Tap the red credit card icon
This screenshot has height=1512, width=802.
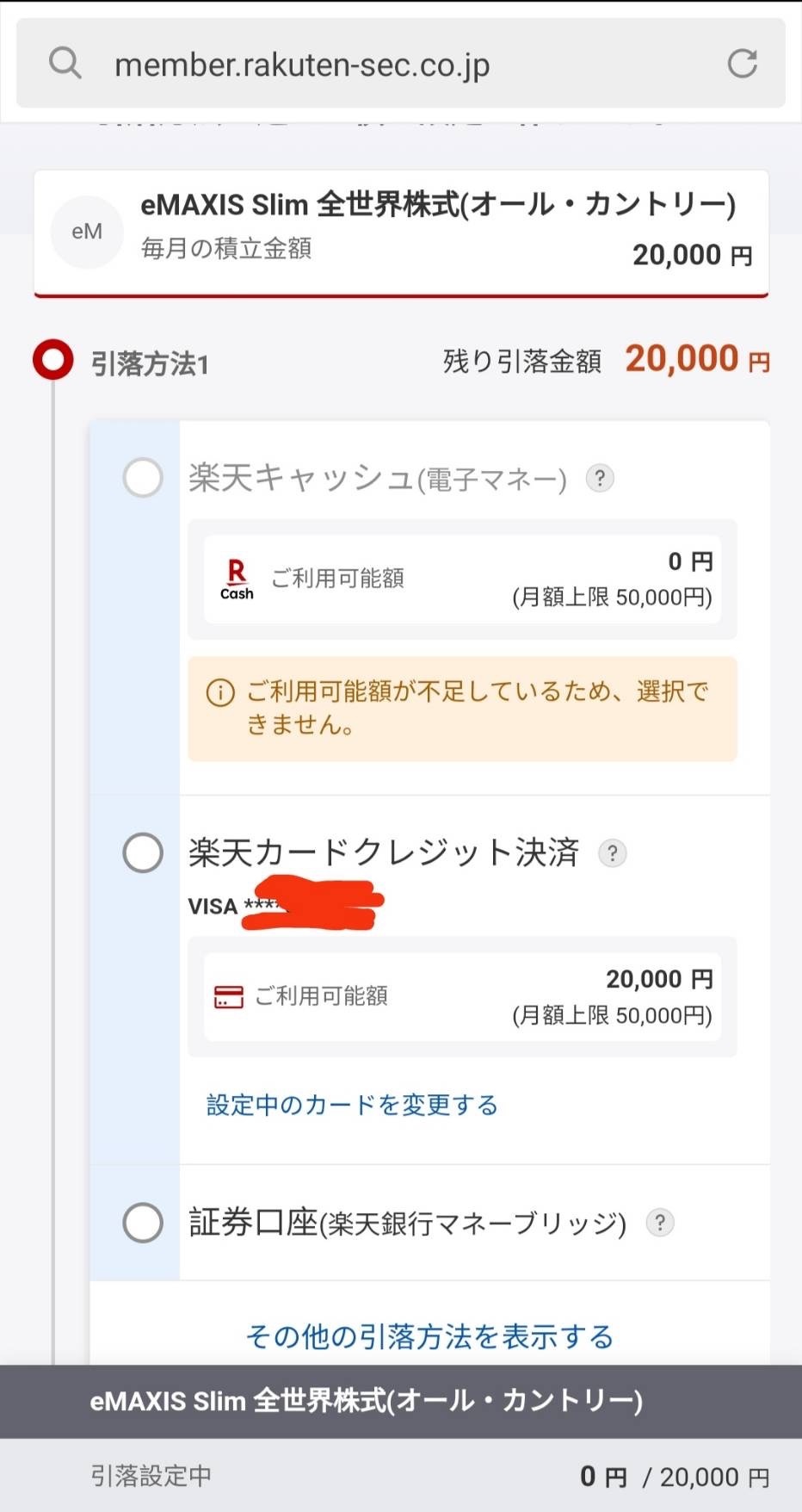229,997
